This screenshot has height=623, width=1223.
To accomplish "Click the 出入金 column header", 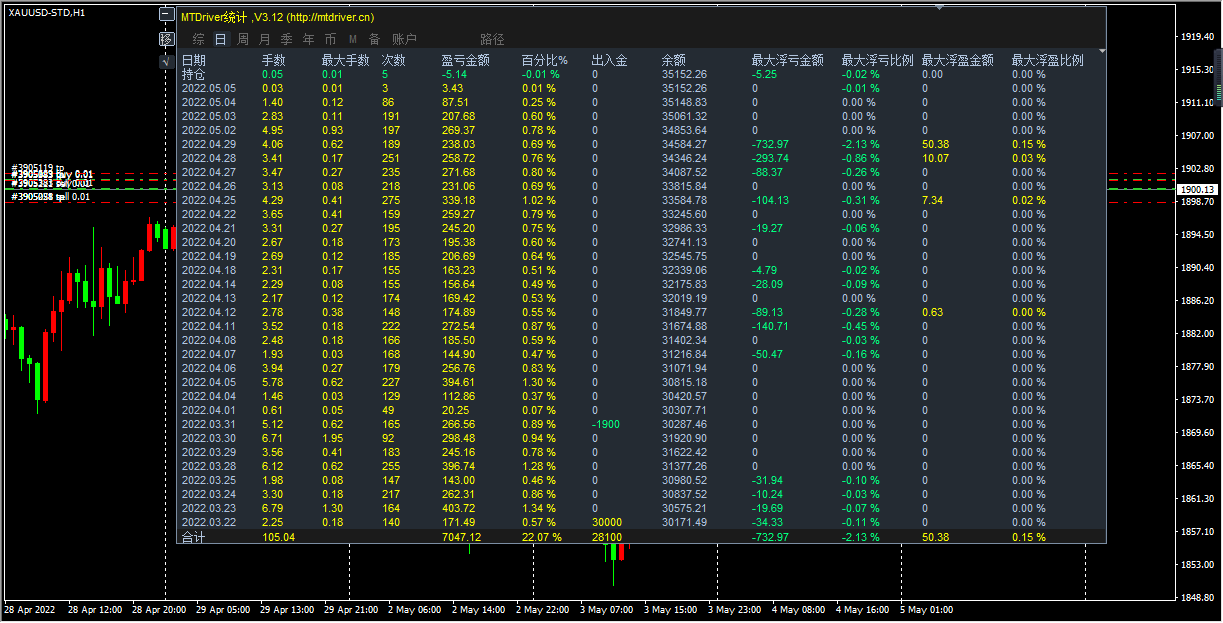I will [609, 60].
